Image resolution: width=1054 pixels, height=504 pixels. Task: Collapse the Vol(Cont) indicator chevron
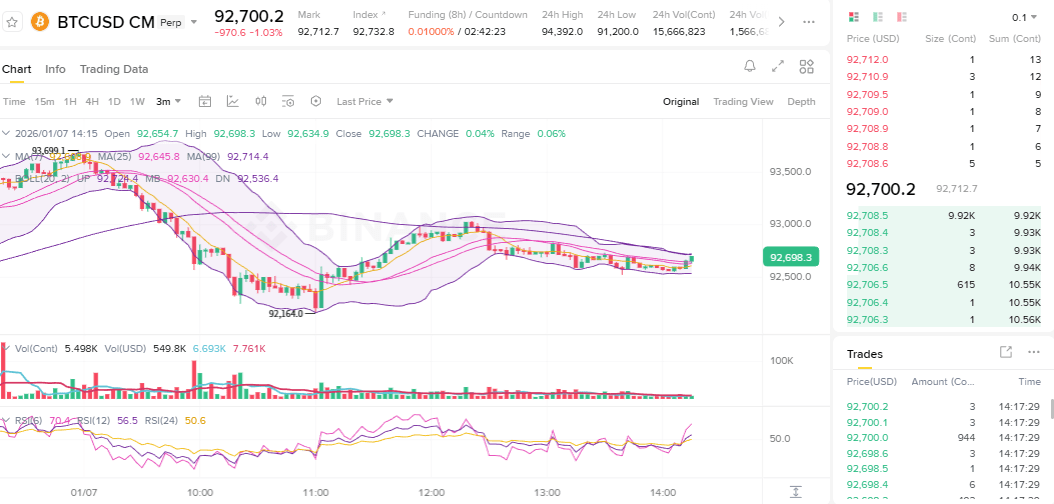click(x=5, y=349)
